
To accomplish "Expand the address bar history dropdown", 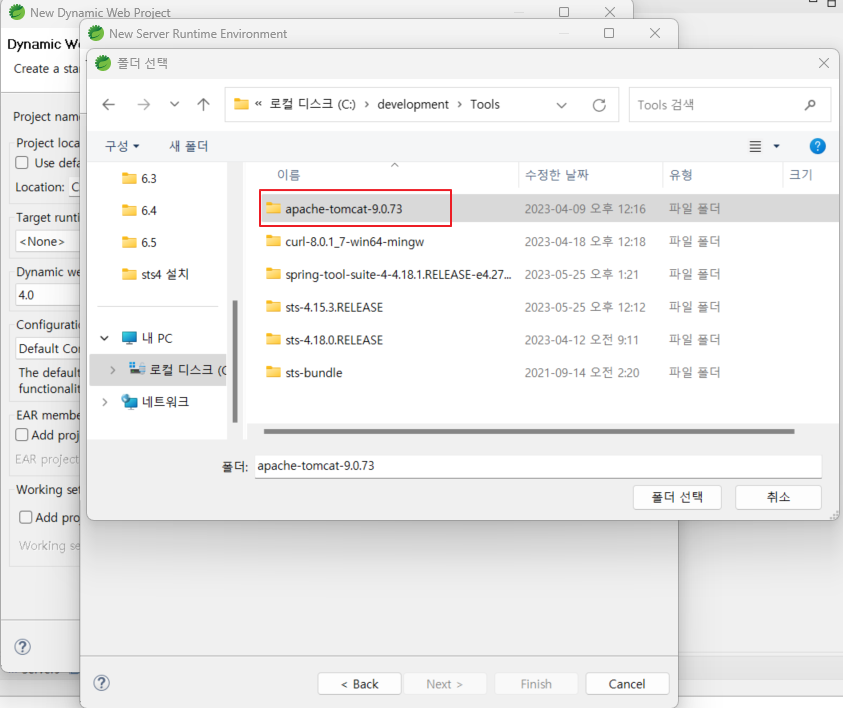I will (x=561, y=105).
